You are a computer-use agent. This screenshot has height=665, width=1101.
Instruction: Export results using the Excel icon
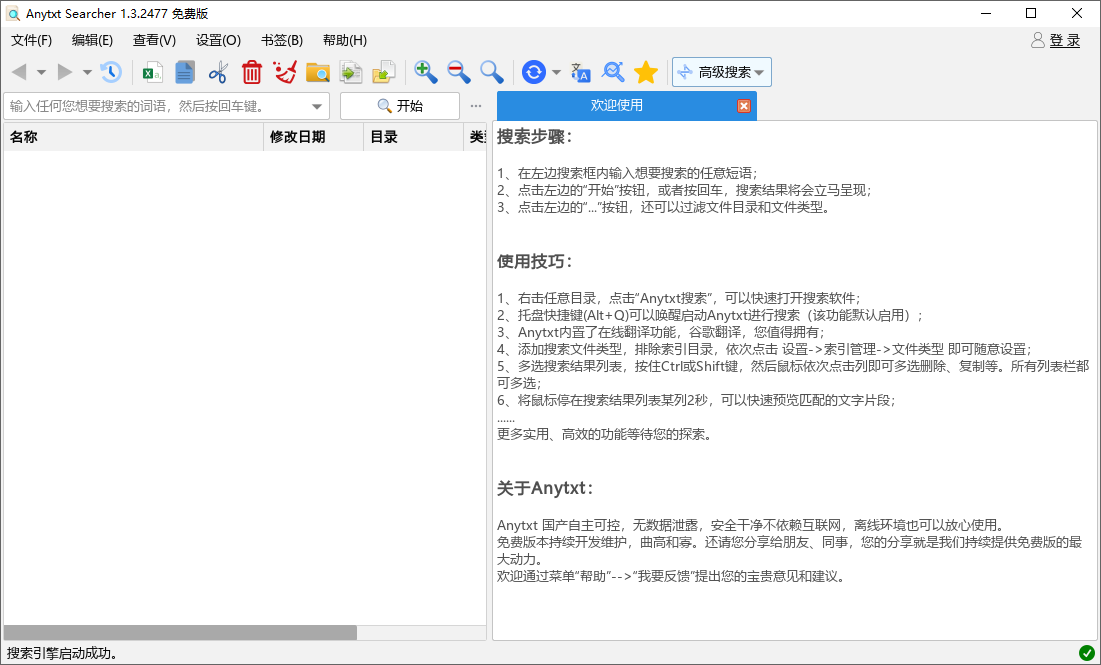tap(151, 72)
